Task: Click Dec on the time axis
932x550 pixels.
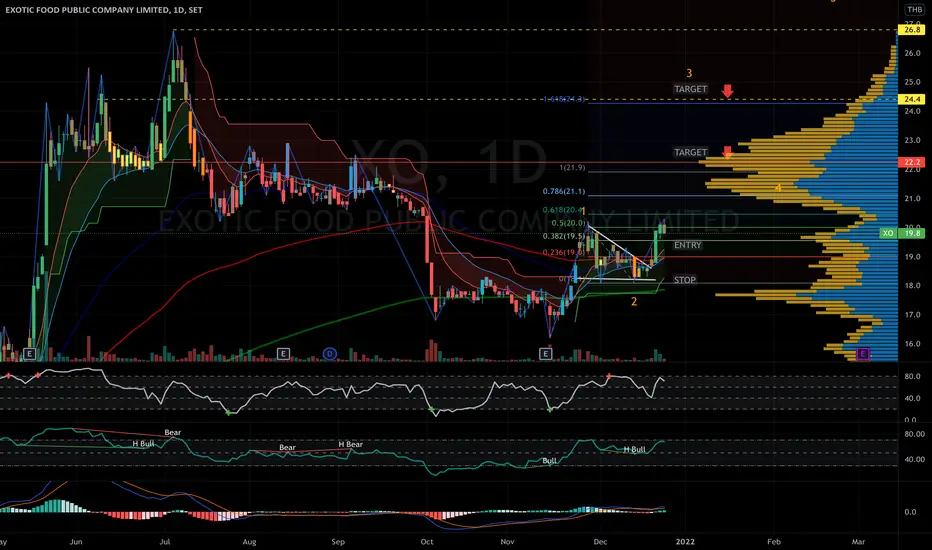Action: [600, 542]
